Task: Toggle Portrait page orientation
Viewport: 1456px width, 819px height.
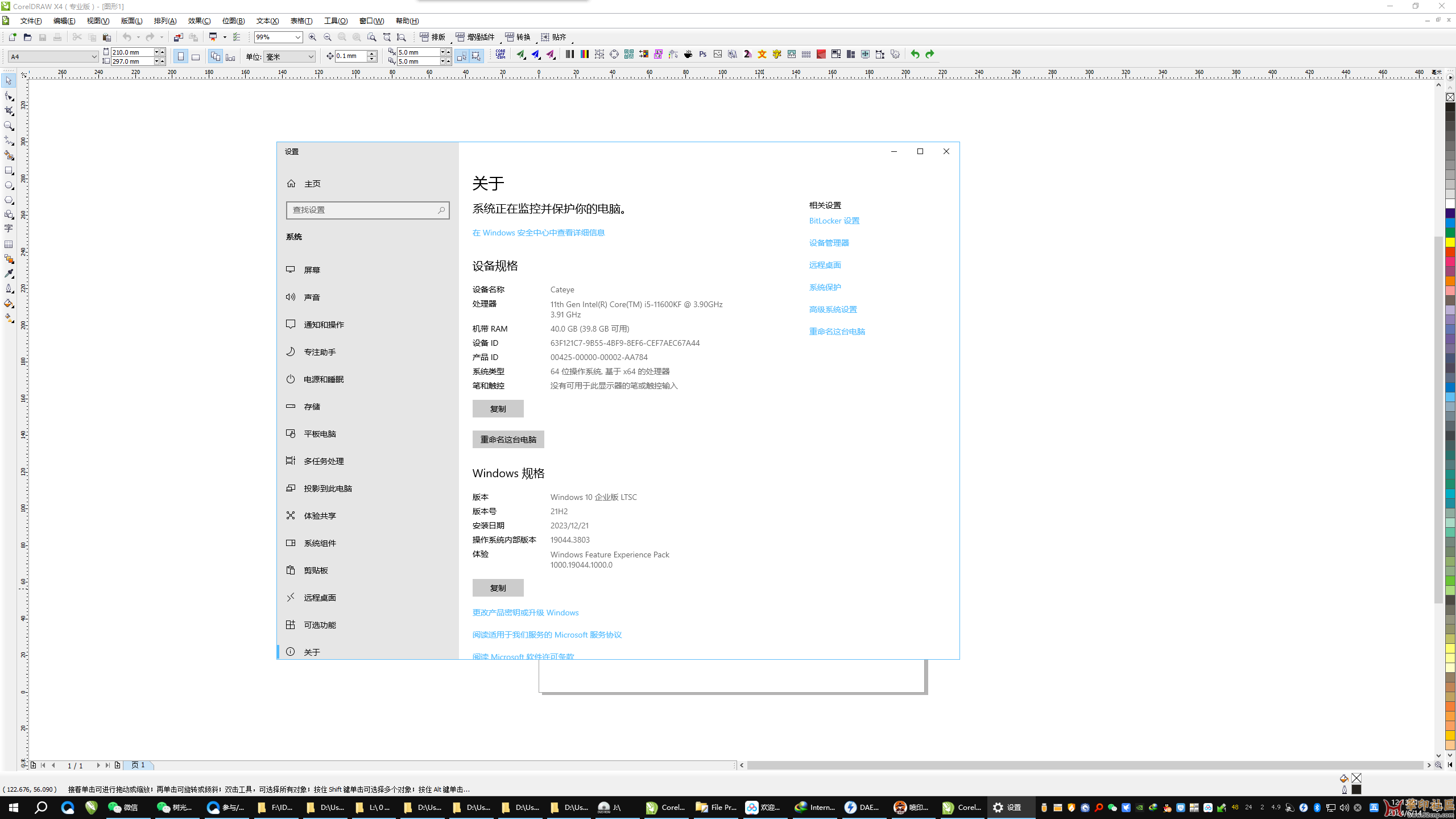Action: (x=181, y=56)
